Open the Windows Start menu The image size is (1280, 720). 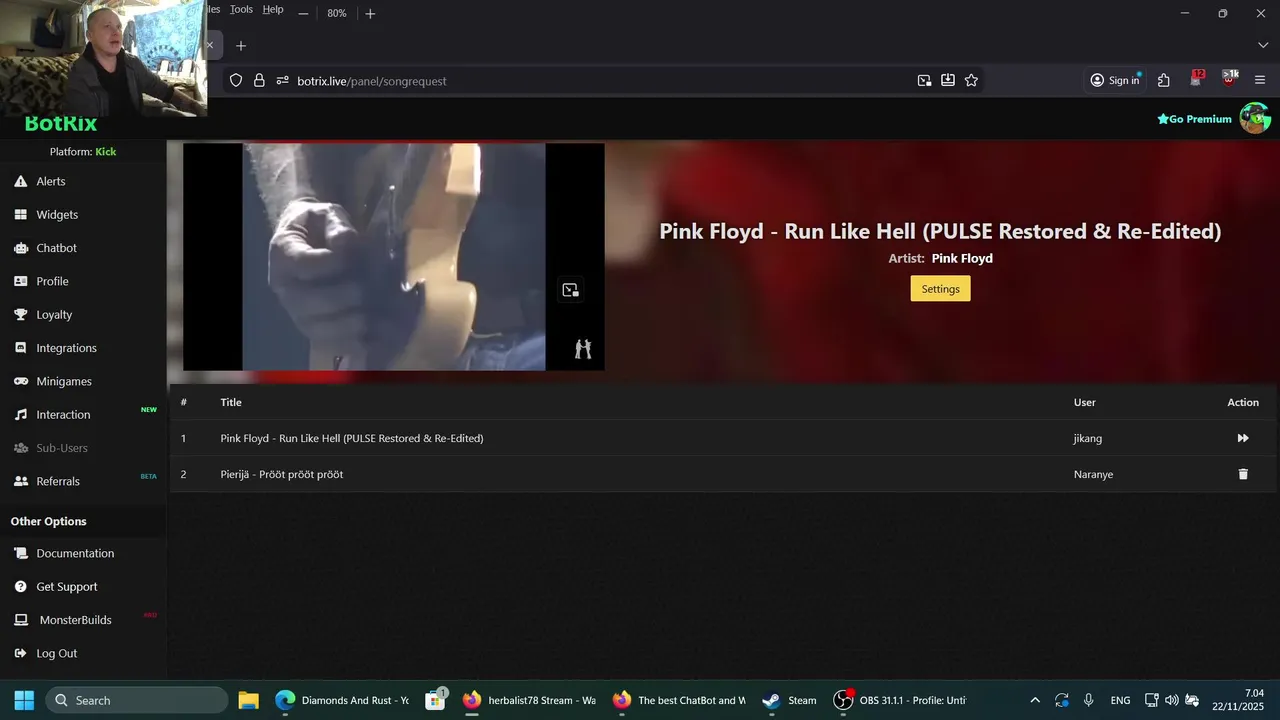click(24, 700)
